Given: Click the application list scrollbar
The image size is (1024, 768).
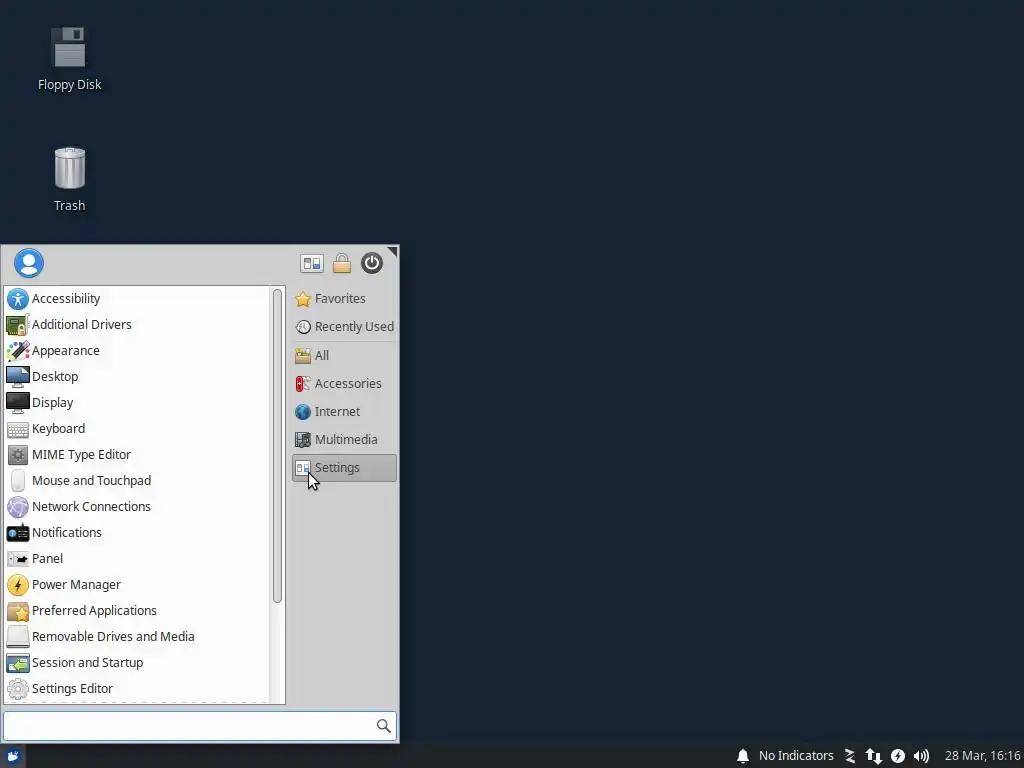Looking at the screenshot, I should 278,445.
